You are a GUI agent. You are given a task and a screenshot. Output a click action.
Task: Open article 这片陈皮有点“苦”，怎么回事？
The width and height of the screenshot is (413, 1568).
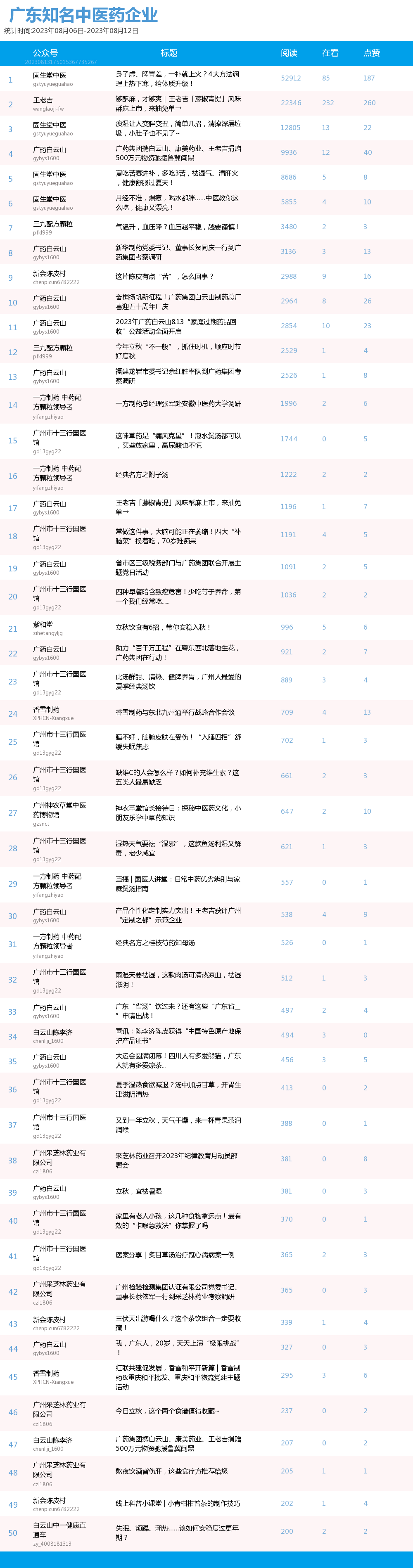(x=164, y=276)
